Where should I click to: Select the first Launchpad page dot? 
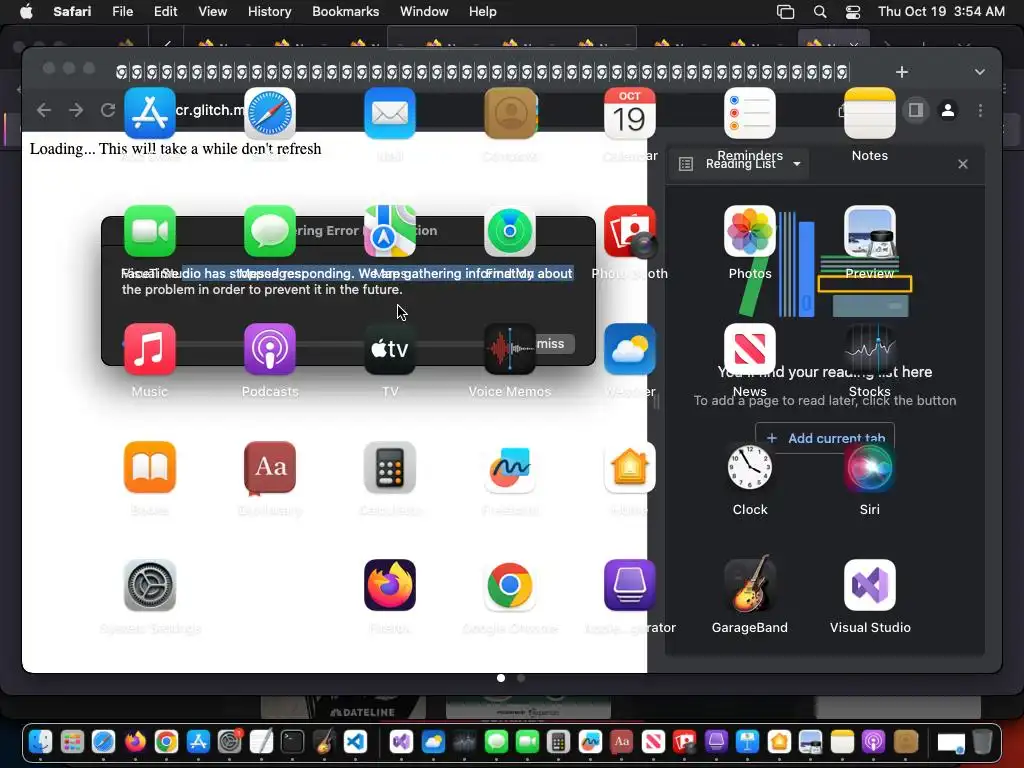[501, 678]
